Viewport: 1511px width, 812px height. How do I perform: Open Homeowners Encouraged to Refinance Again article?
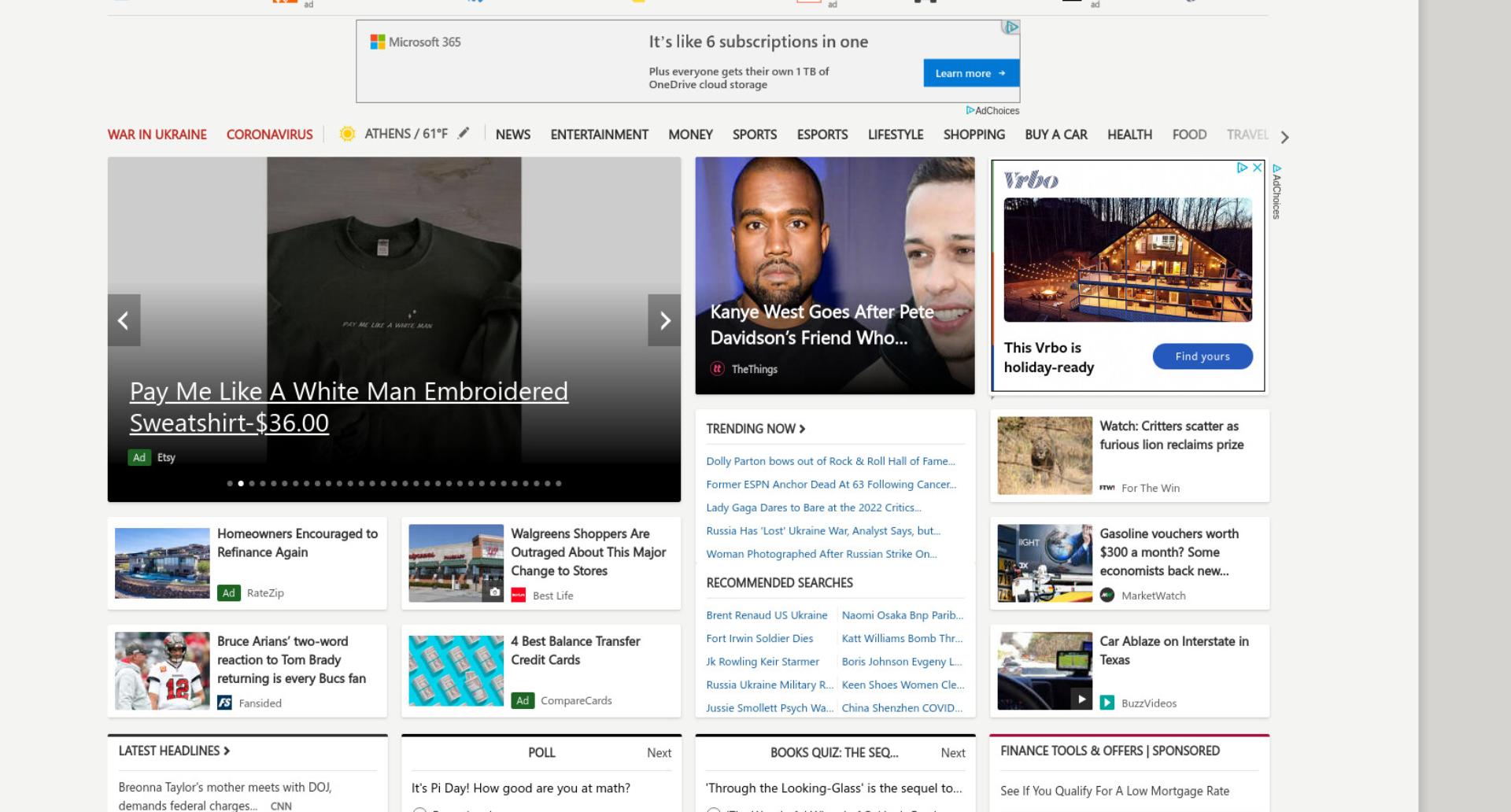[297, 543]
